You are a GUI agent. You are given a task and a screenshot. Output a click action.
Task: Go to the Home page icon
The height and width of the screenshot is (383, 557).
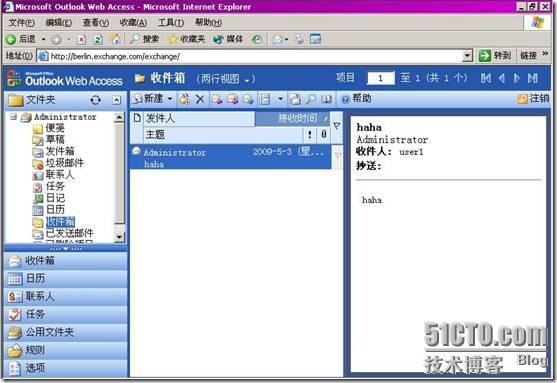[x=115, y=39]
